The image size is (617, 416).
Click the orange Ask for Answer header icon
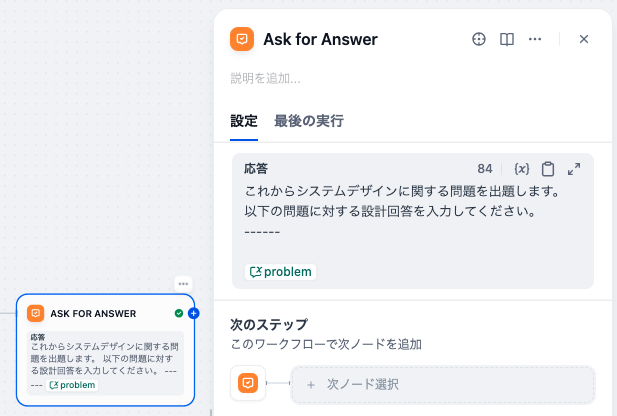tap(242, 39)
